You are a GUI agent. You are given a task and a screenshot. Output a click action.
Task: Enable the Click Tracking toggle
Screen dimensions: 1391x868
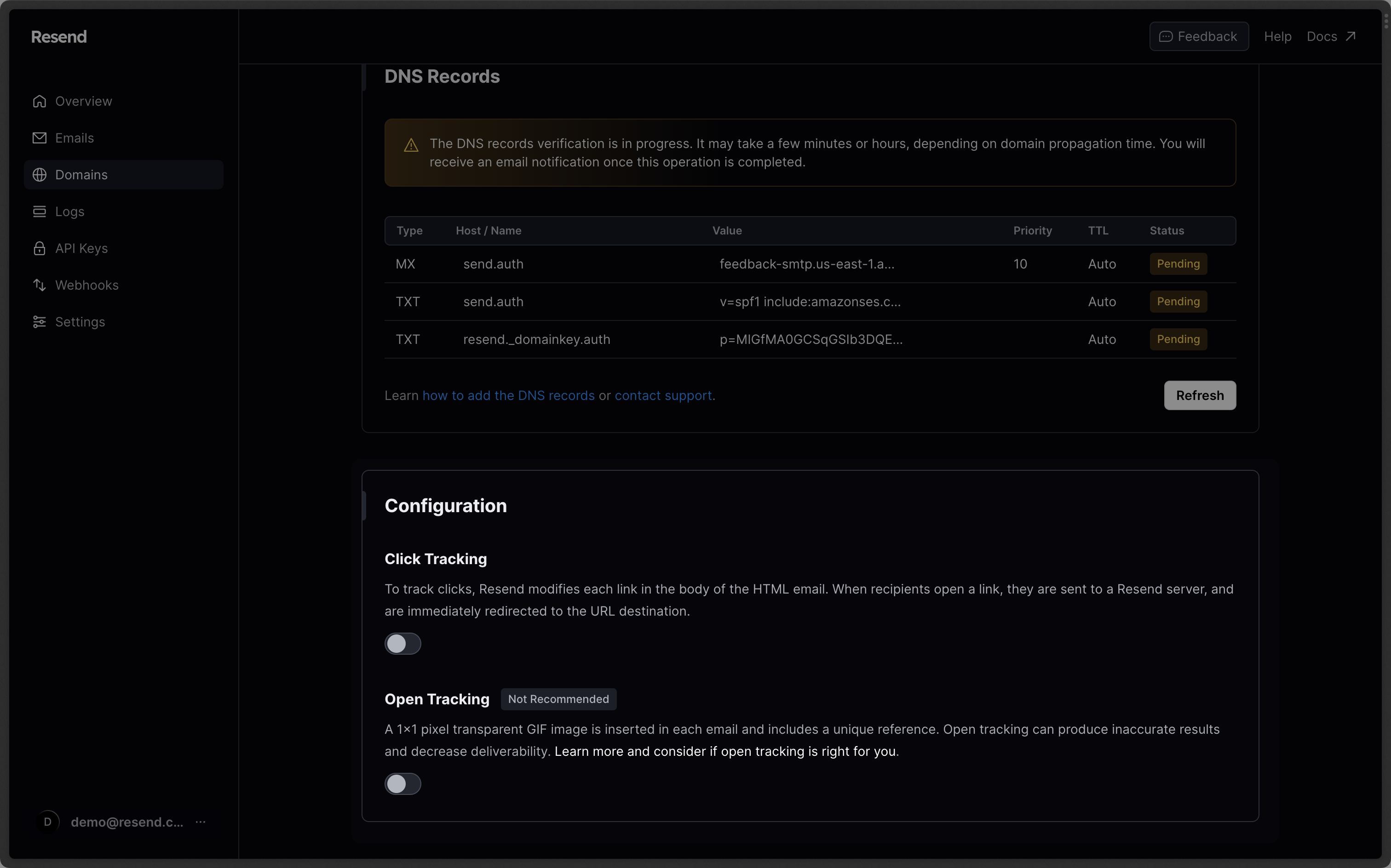402,644
